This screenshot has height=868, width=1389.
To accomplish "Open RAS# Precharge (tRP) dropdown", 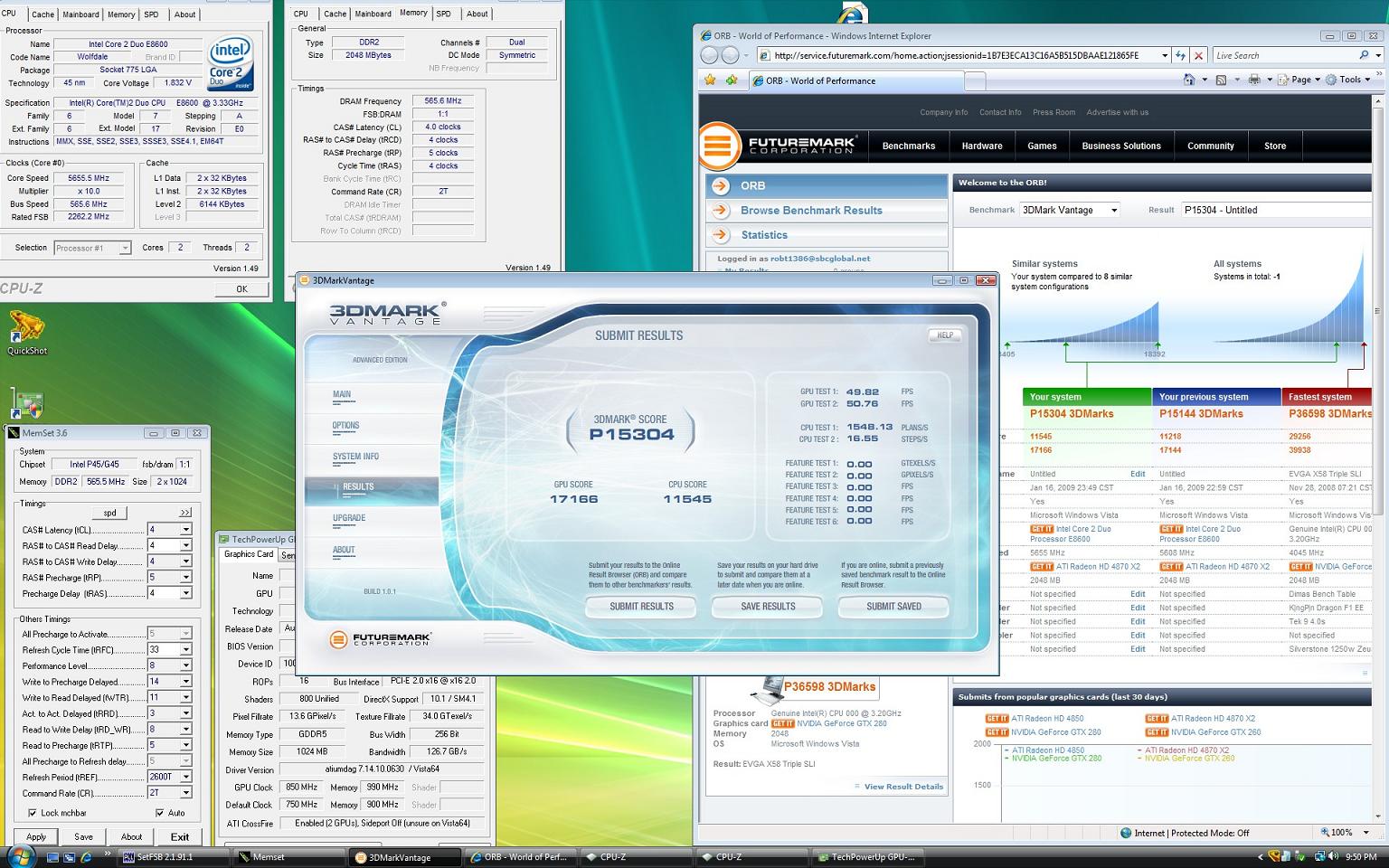I will pos(186,577).
